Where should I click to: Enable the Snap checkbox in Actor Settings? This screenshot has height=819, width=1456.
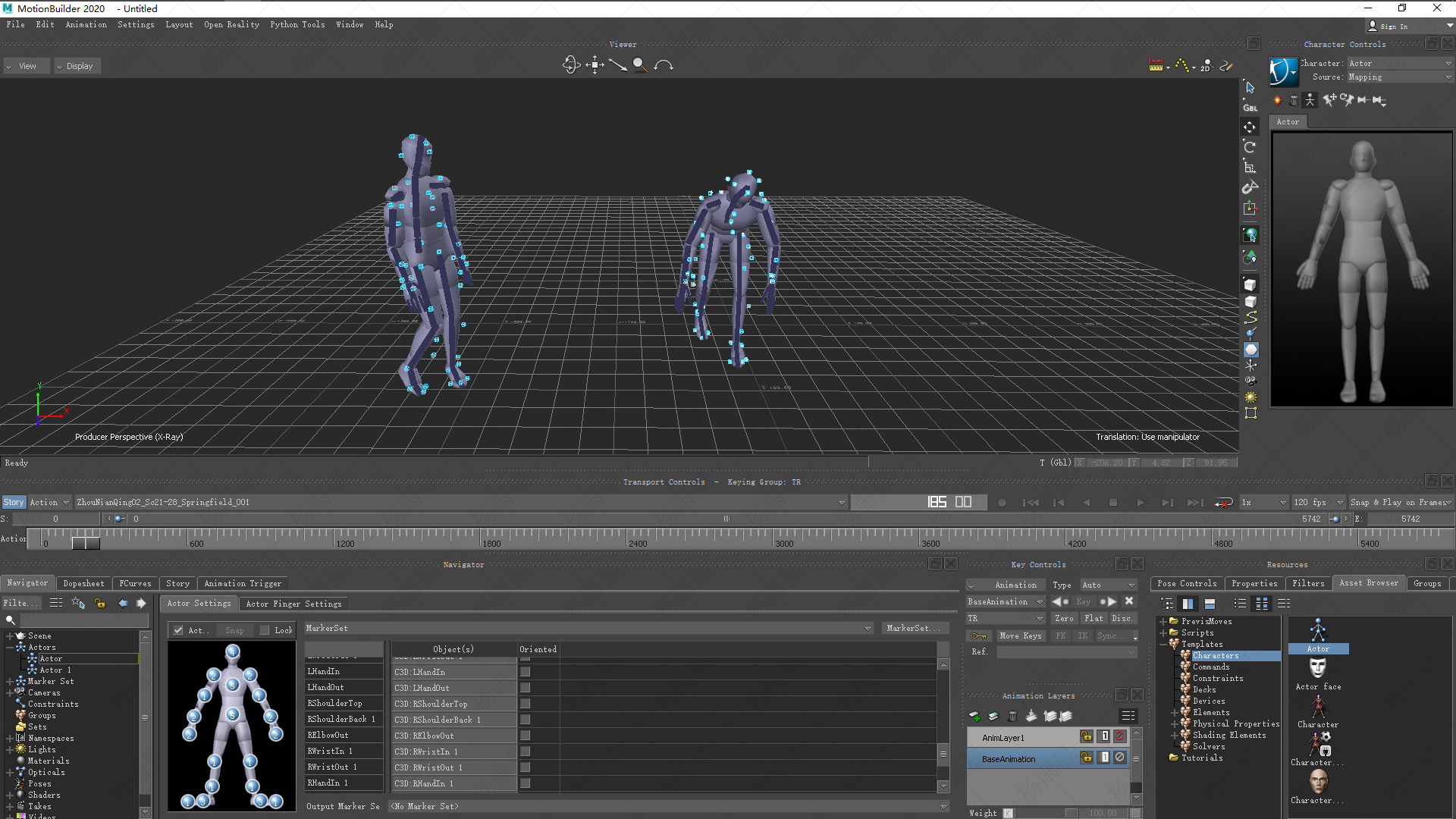pos(234,630)
